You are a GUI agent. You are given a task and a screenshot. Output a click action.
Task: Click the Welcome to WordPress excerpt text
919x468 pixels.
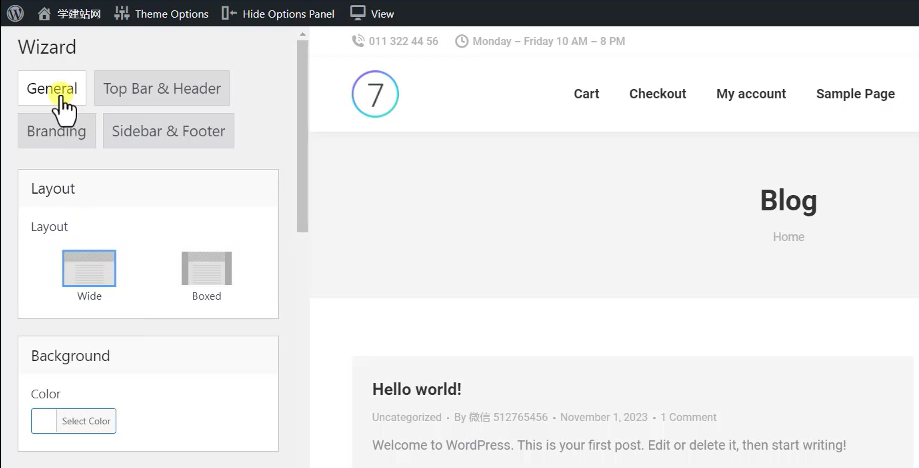point(609,445)
